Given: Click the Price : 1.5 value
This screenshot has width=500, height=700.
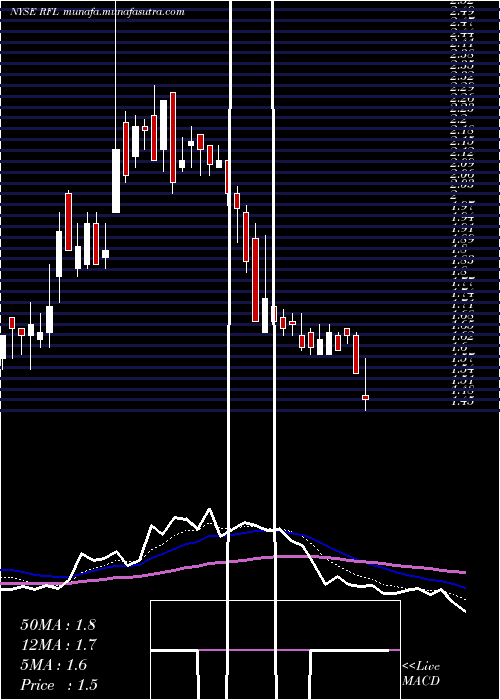Looking at the screenshot, I should [59, 685].
